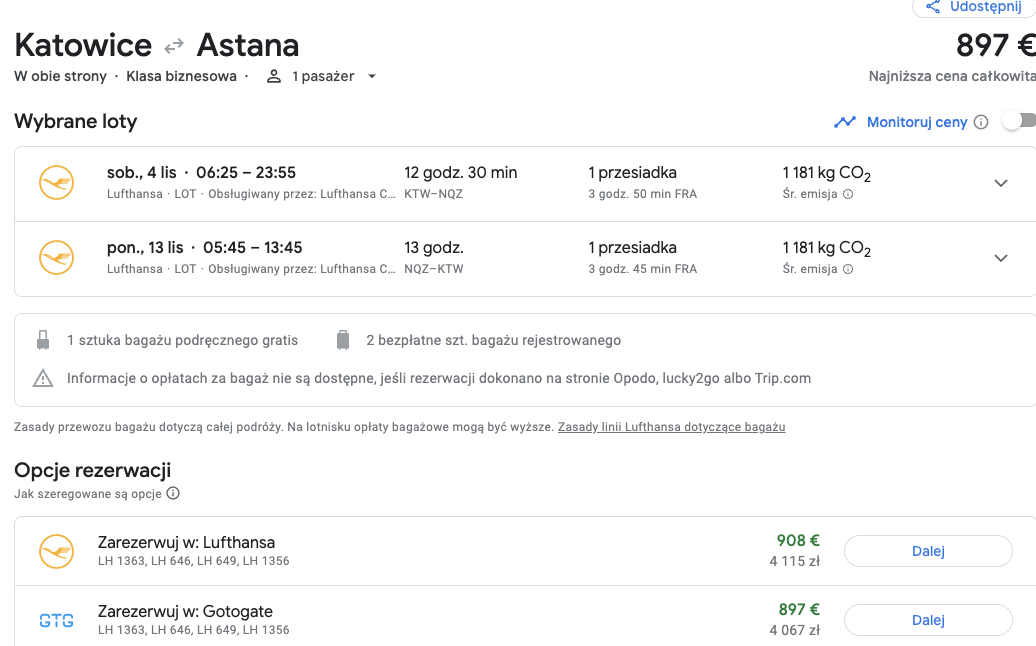Click the 897 € Gotogate price
Image resolution: width=1036 pixels, height=646 pixels.
click(x=799, y=609)
